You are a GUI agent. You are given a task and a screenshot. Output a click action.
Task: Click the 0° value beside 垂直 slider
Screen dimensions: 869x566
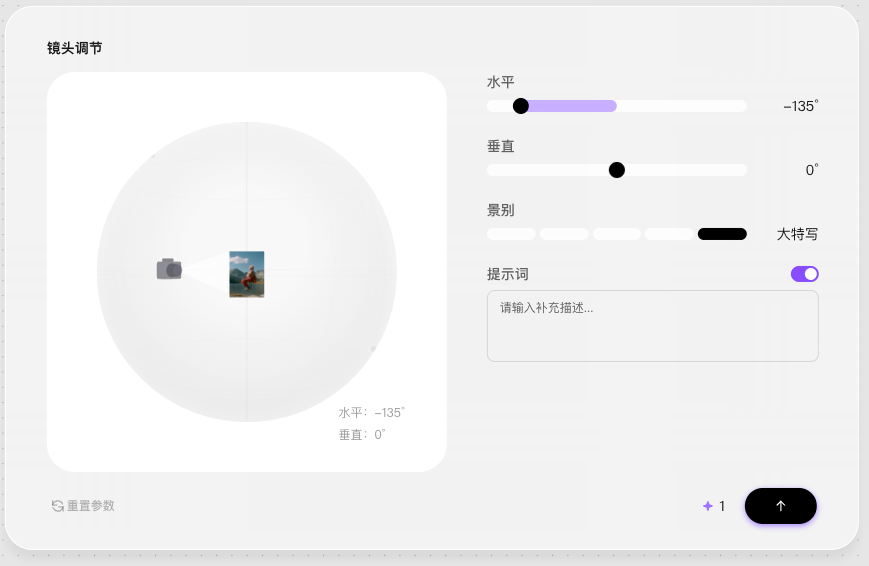(812, 170)
